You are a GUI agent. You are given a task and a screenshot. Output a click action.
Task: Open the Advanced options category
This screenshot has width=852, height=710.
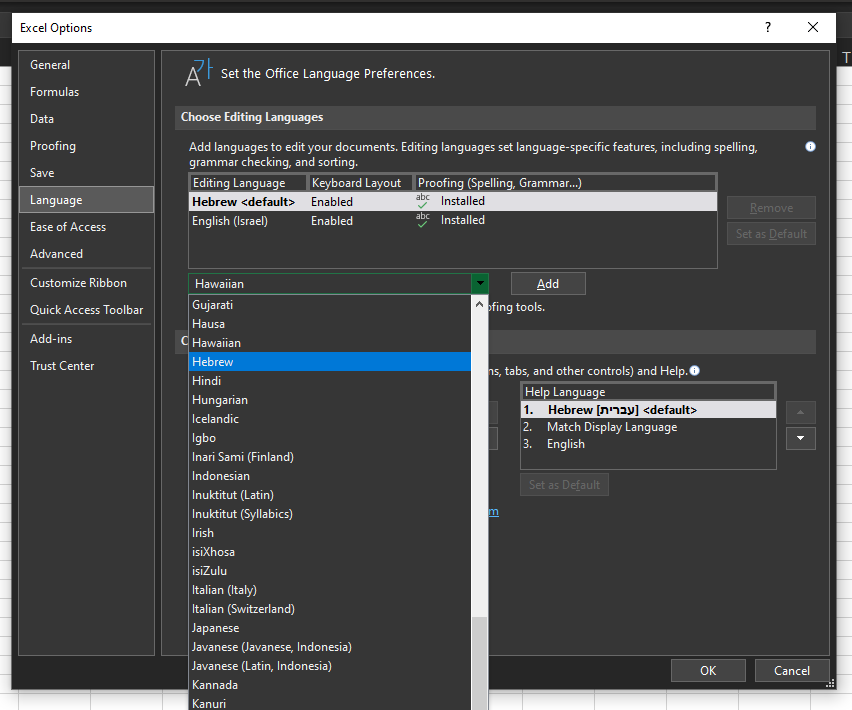86,254
